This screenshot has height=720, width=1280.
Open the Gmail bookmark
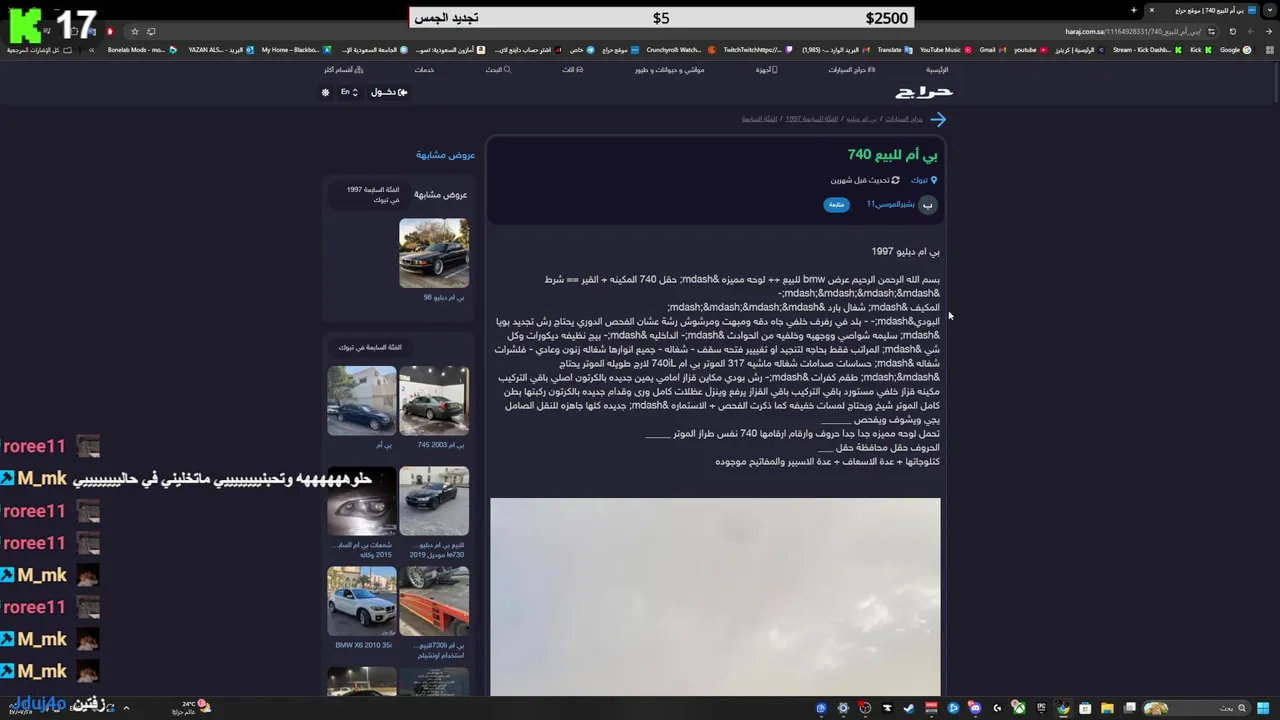[992, 50]
